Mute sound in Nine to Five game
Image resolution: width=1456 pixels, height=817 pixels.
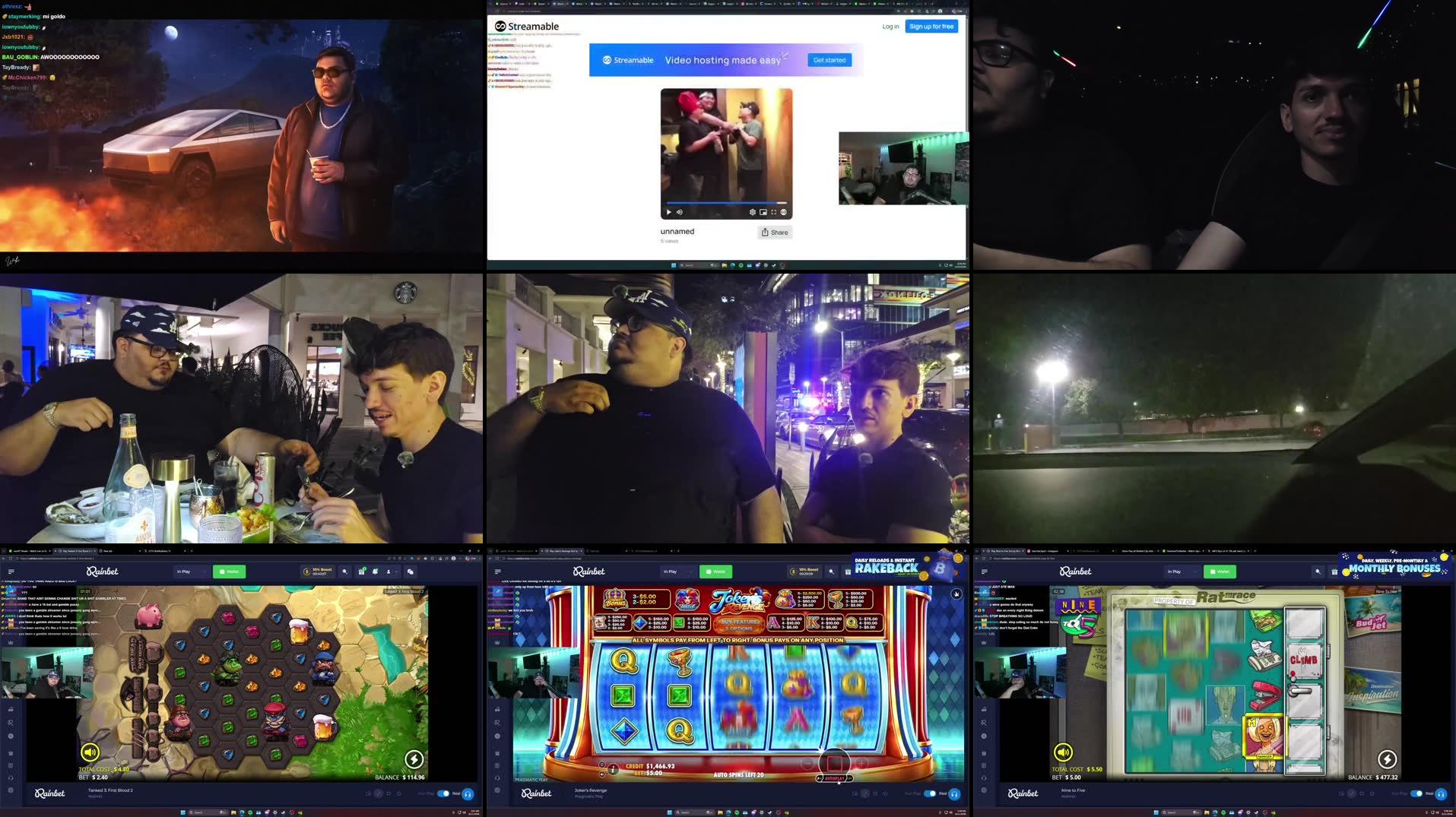pyautogui.click(x=1063, y=752)
